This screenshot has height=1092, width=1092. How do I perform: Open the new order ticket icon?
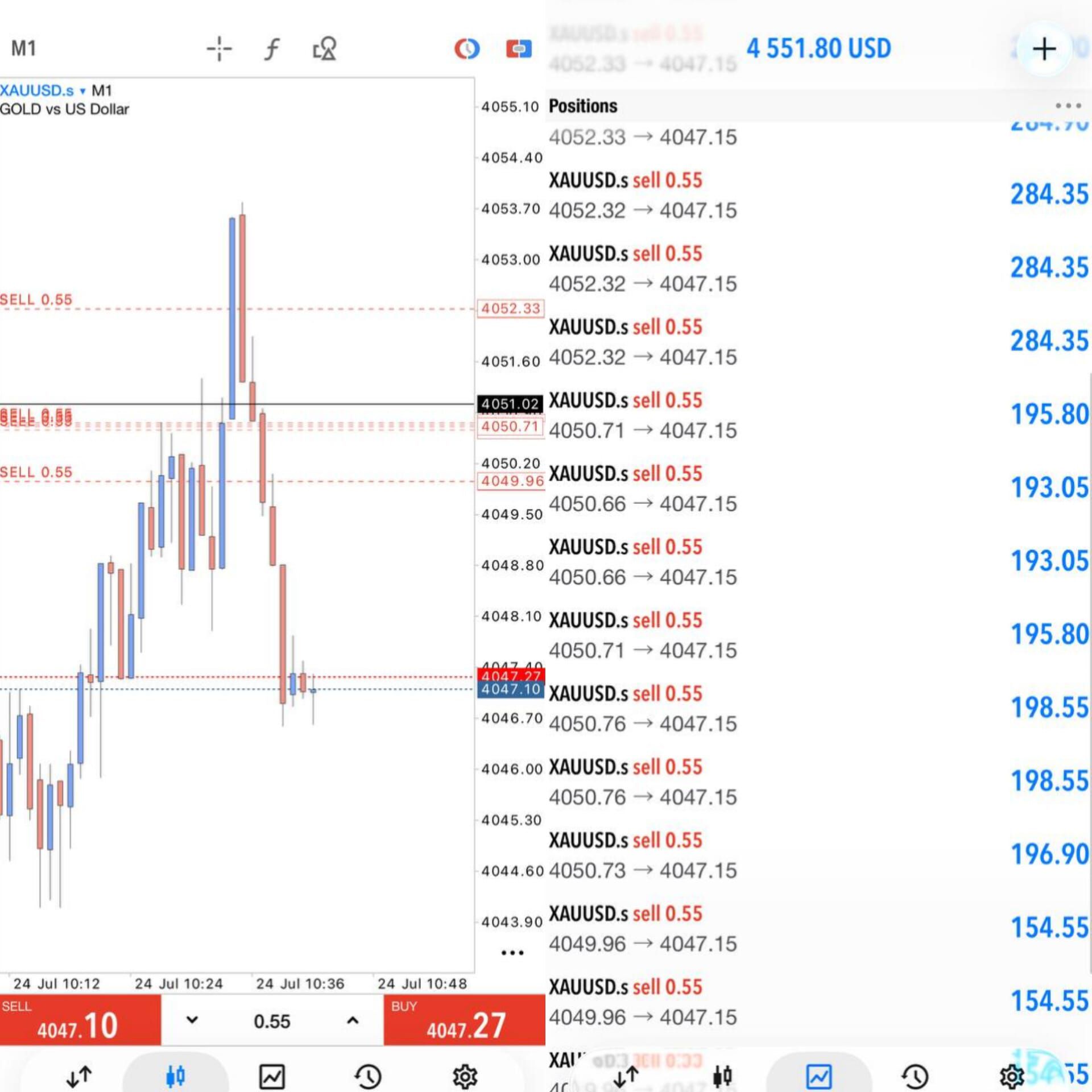tap(519, 49)
